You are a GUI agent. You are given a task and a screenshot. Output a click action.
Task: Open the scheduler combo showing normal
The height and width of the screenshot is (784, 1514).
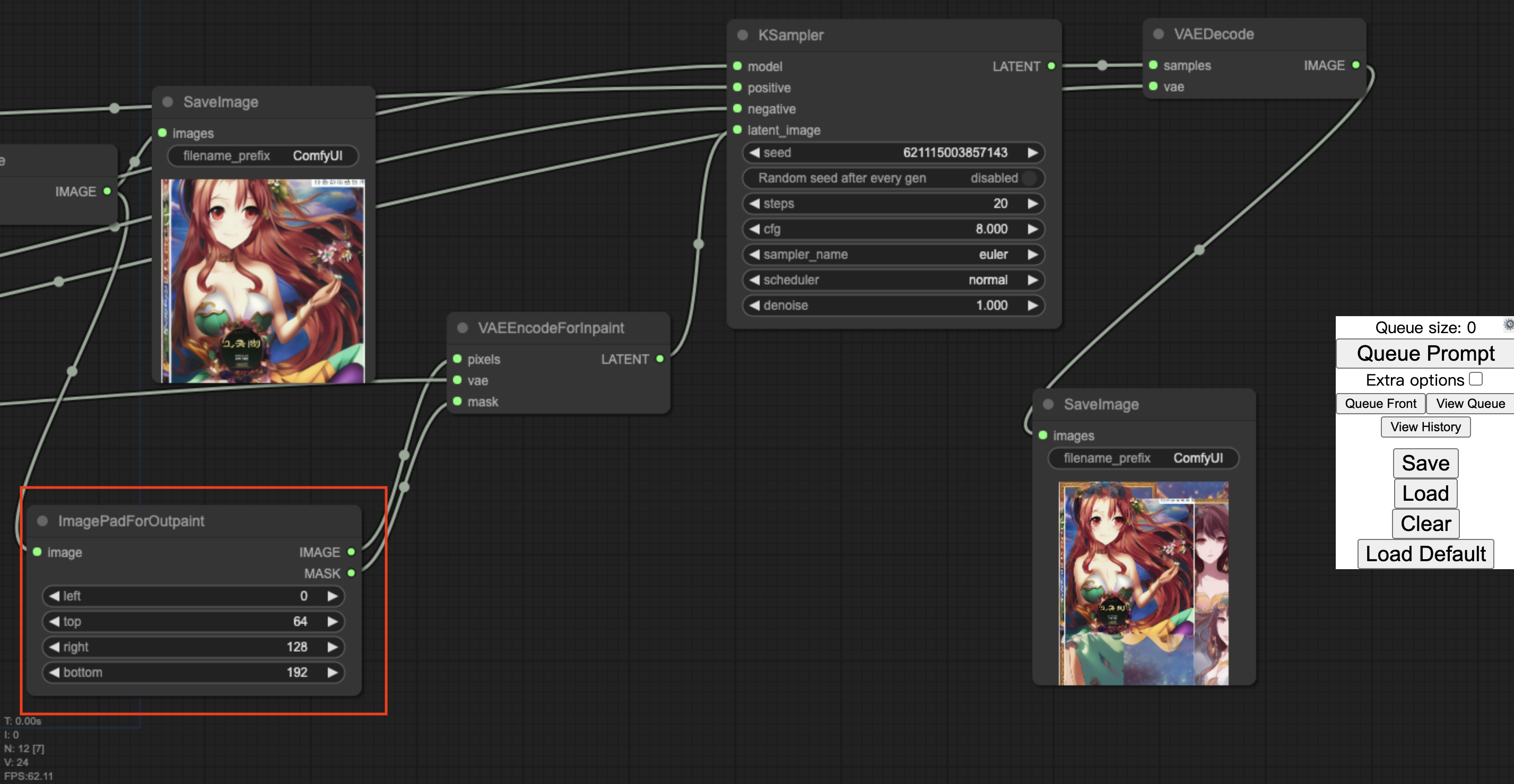click(x=893, y=280)
